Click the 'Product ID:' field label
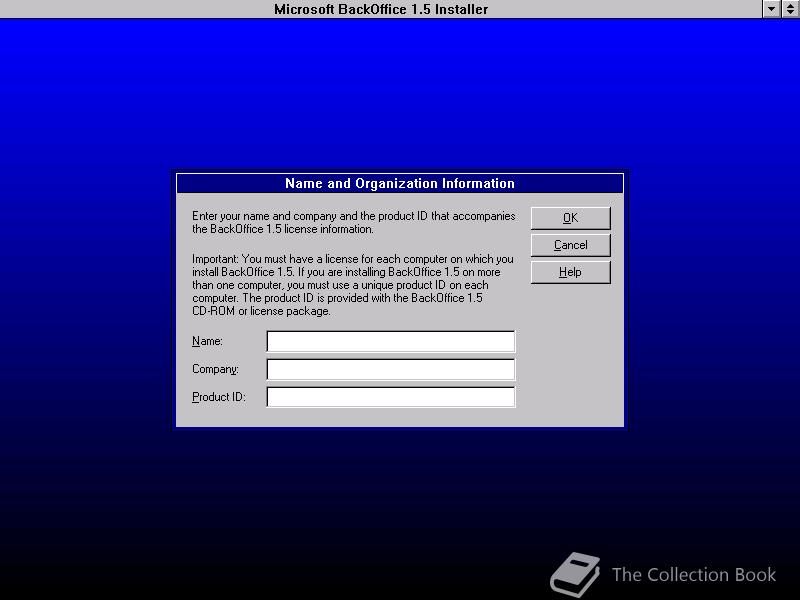 [219, 397]
